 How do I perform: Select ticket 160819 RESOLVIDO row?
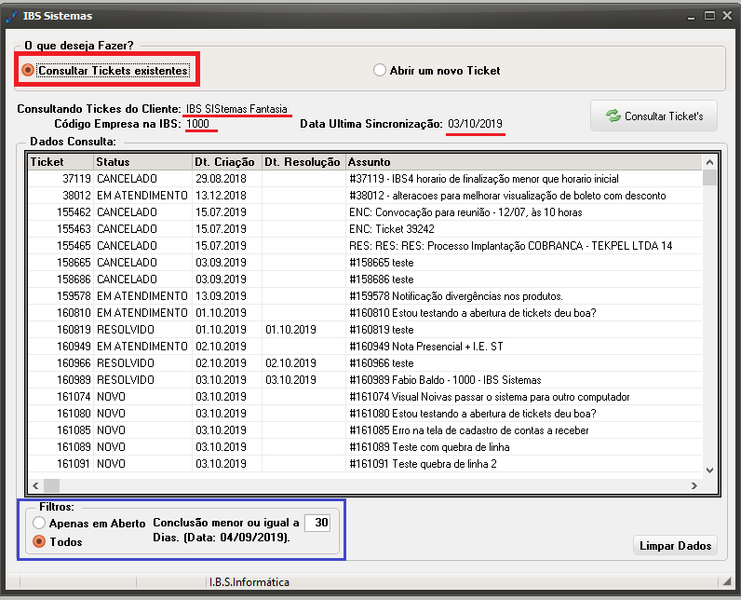[365, 330]
